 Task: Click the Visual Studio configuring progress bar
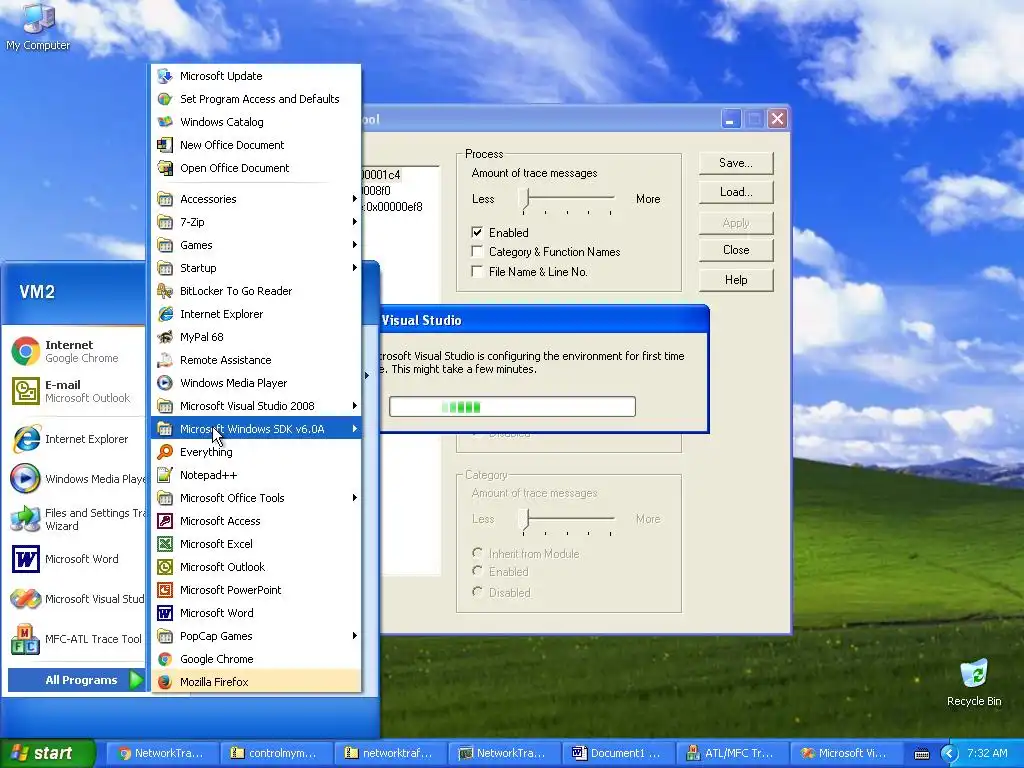[512, 407]
